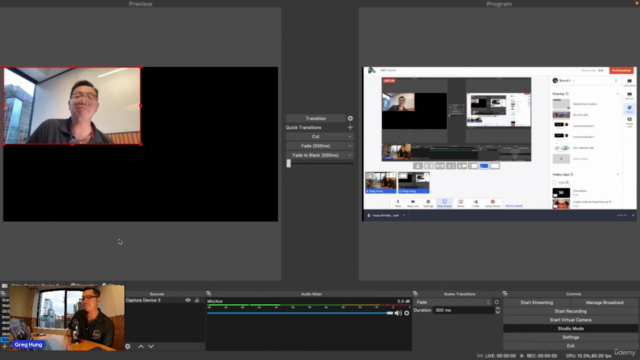Move selected source down with arrow
Screen dimensions: 640x360
151,346
